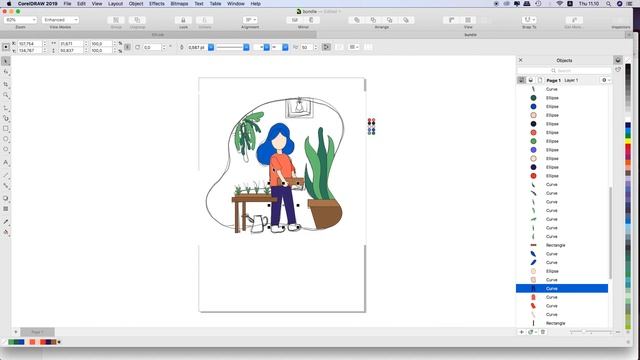
Task: Select the Color Eyedropper tool
Action: [x=6, y=222]
